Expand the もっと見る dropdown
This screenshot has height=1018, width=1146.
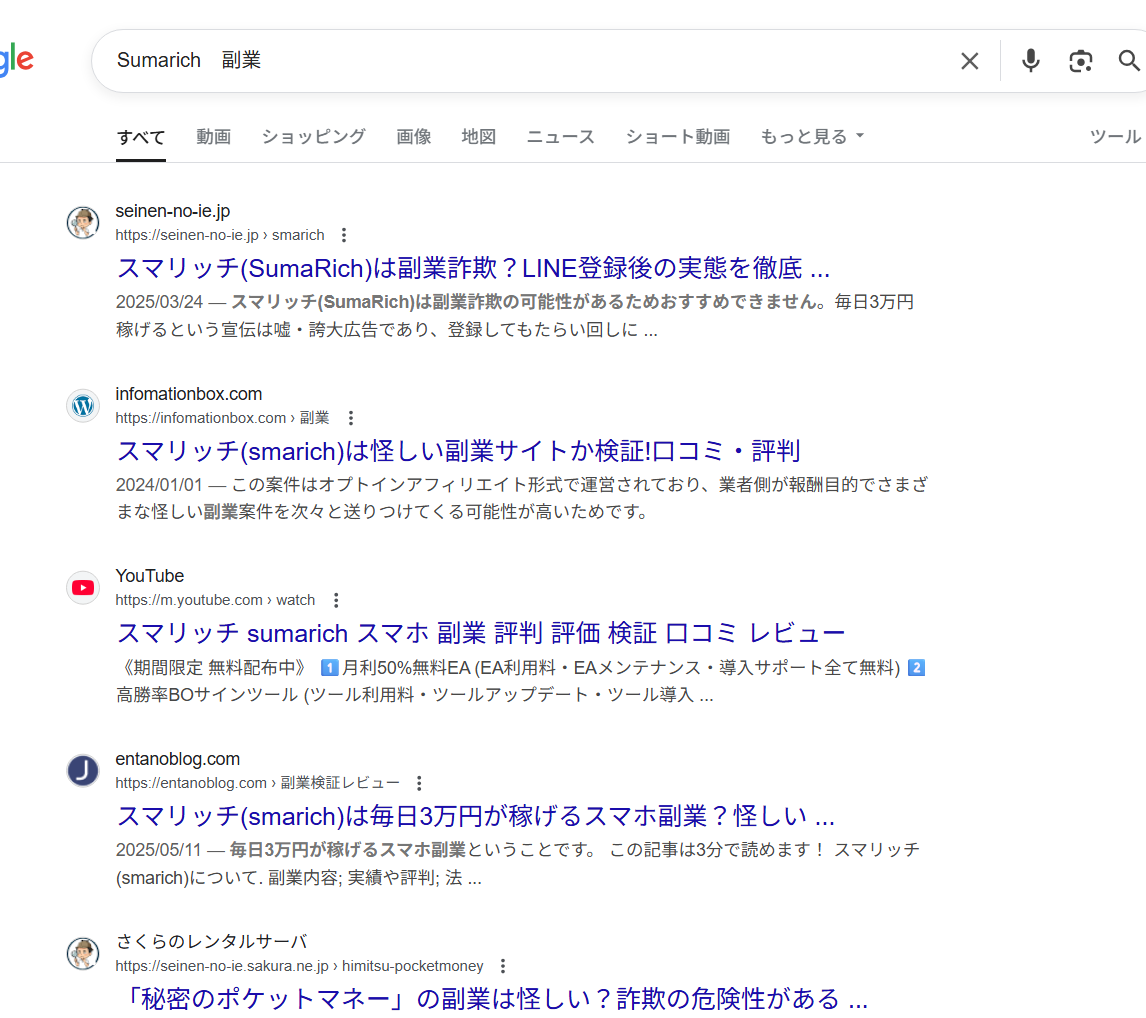[812, 137]
